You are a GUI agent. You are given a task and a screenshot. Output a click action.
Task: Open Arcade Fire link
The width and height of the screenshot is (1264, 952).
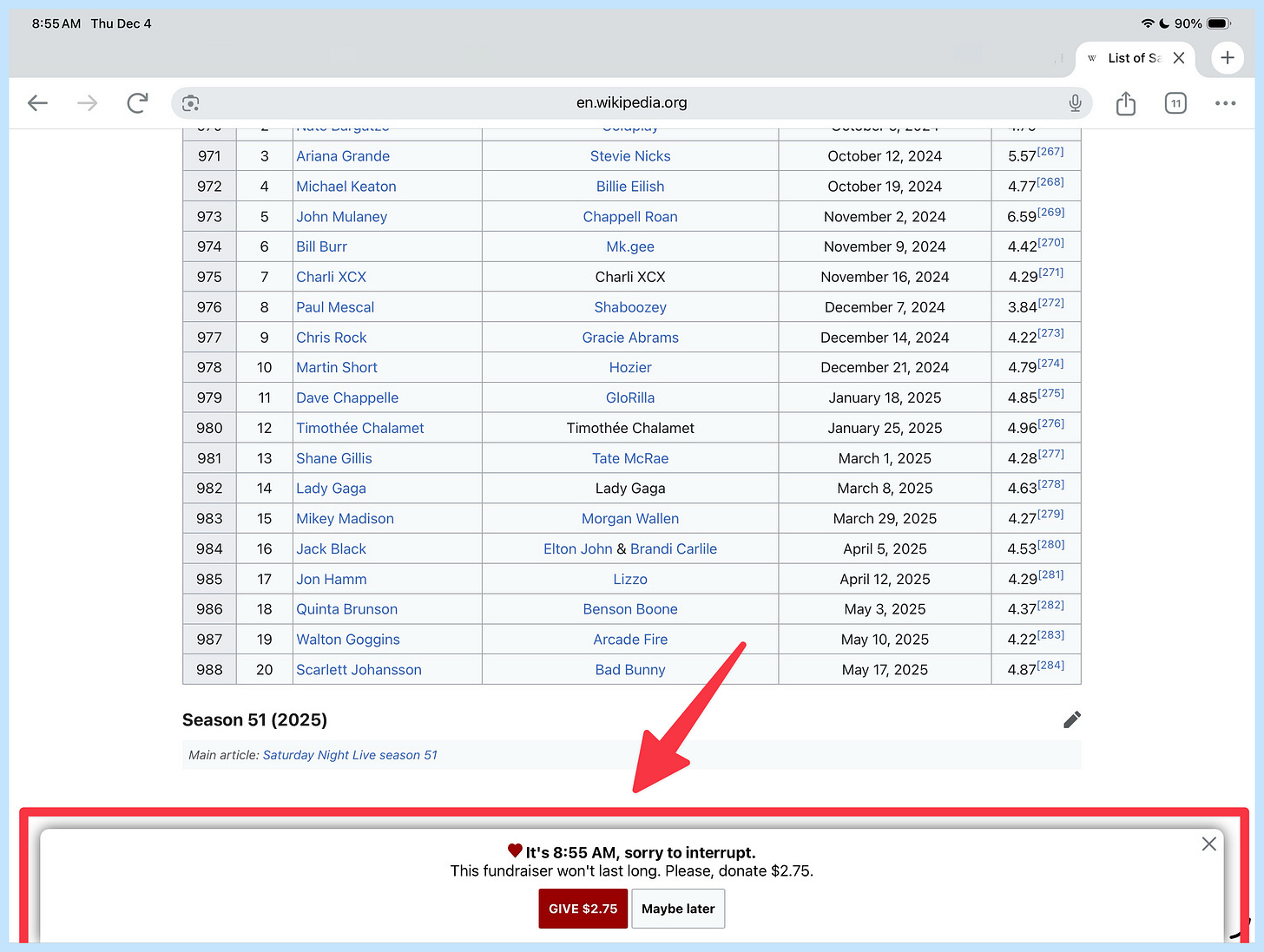click(630, 640)
